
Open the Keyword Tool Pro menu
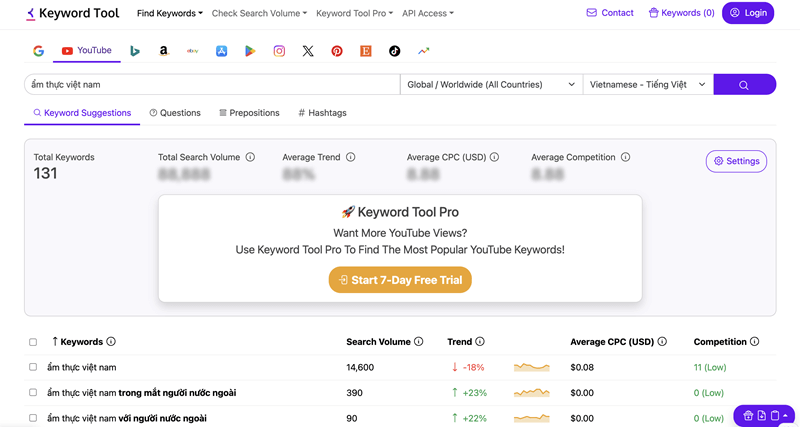(355, 13)
